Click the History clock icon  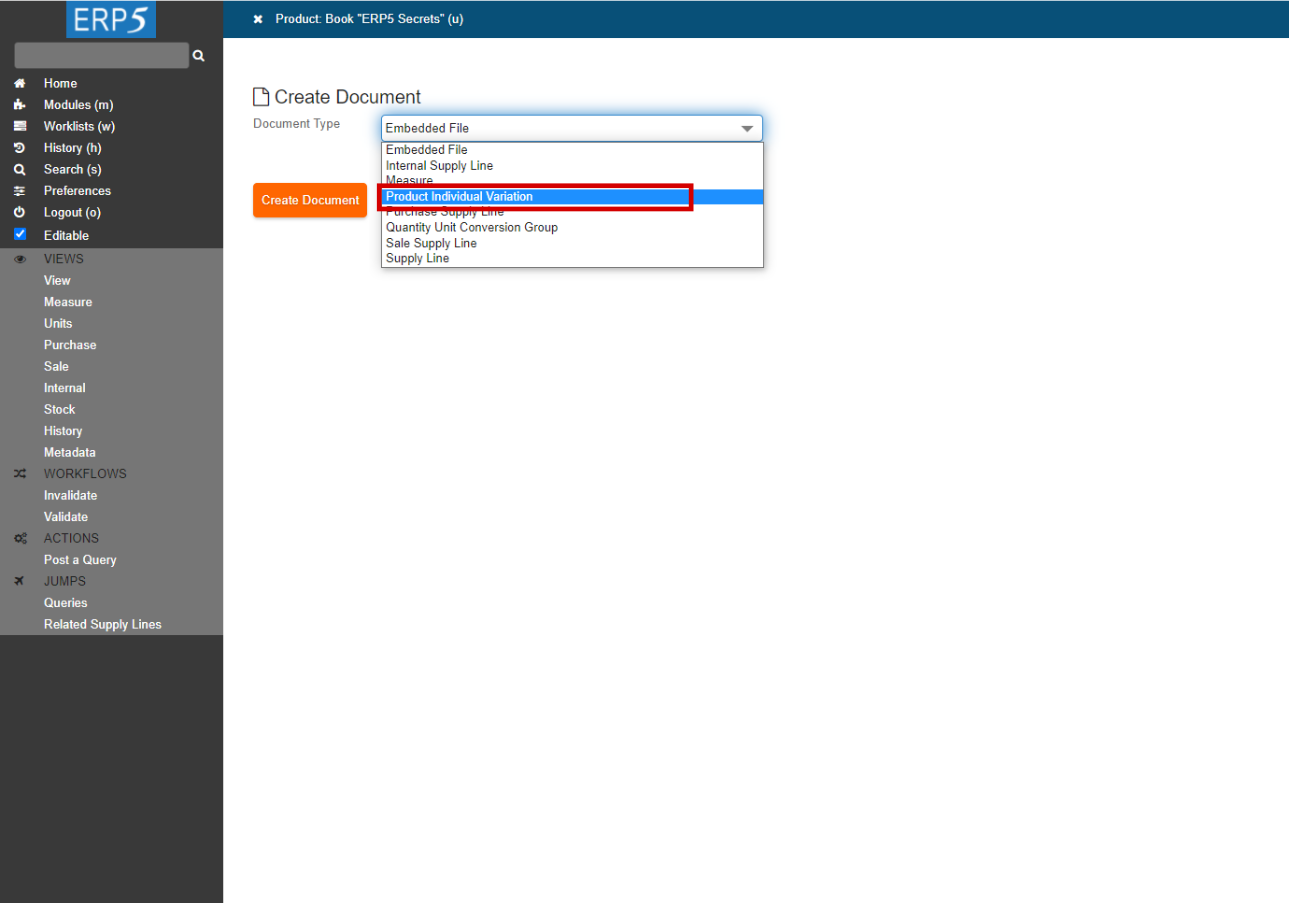click(19, 148)
